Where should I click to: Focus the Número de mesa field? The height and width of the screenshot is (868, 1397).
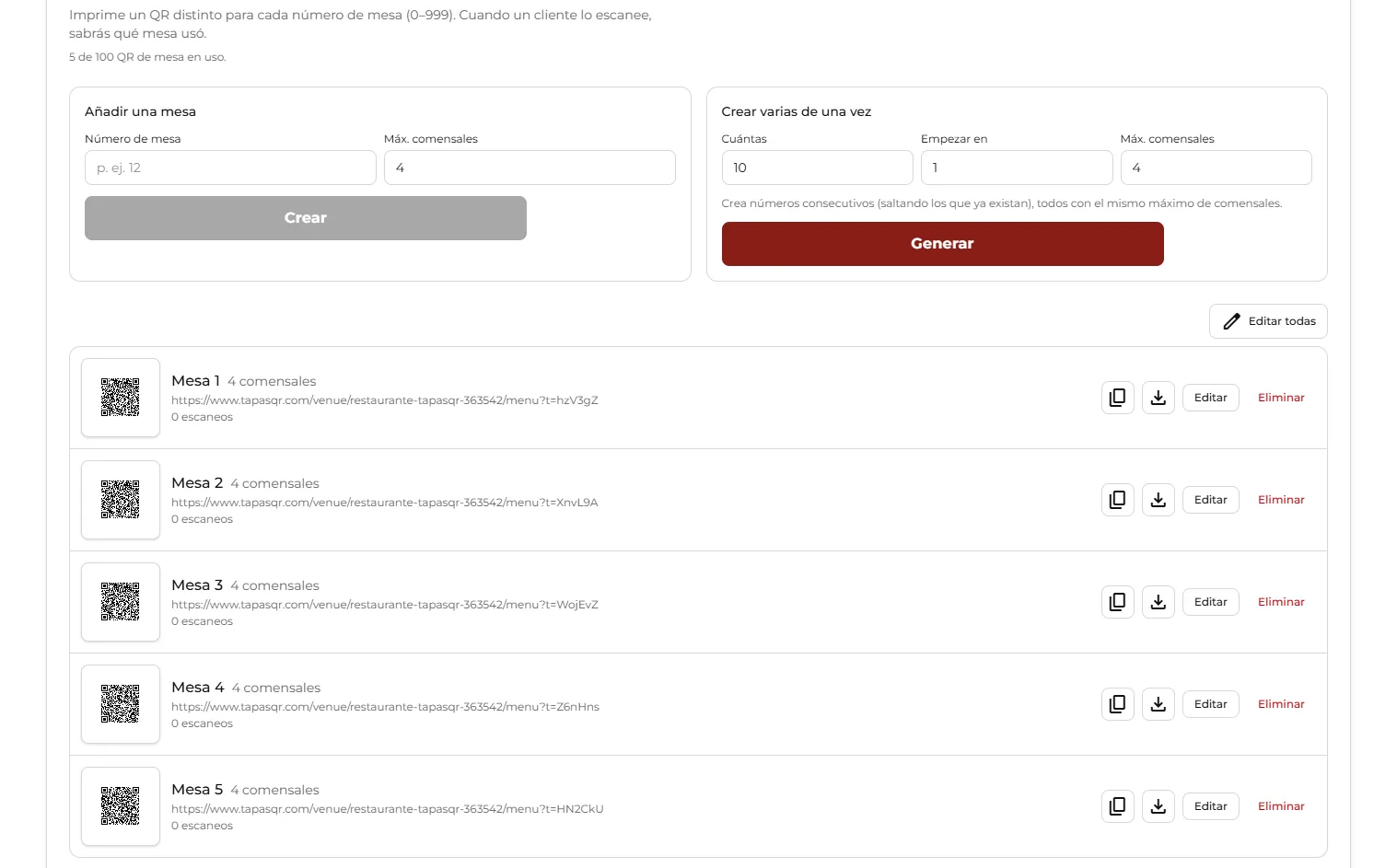tap(230, 168)
